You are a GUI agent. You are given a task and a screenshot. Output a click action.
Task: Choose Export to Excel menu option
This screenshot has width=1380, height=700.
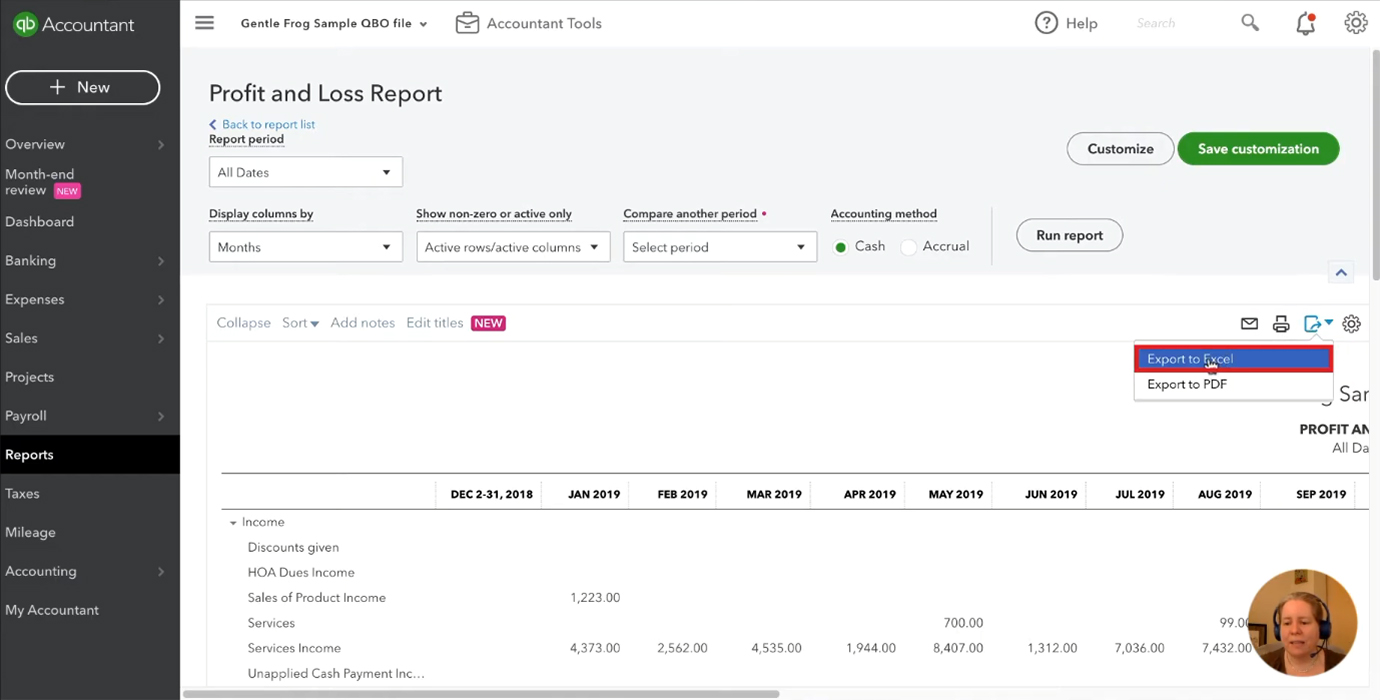pos(1233,359)
